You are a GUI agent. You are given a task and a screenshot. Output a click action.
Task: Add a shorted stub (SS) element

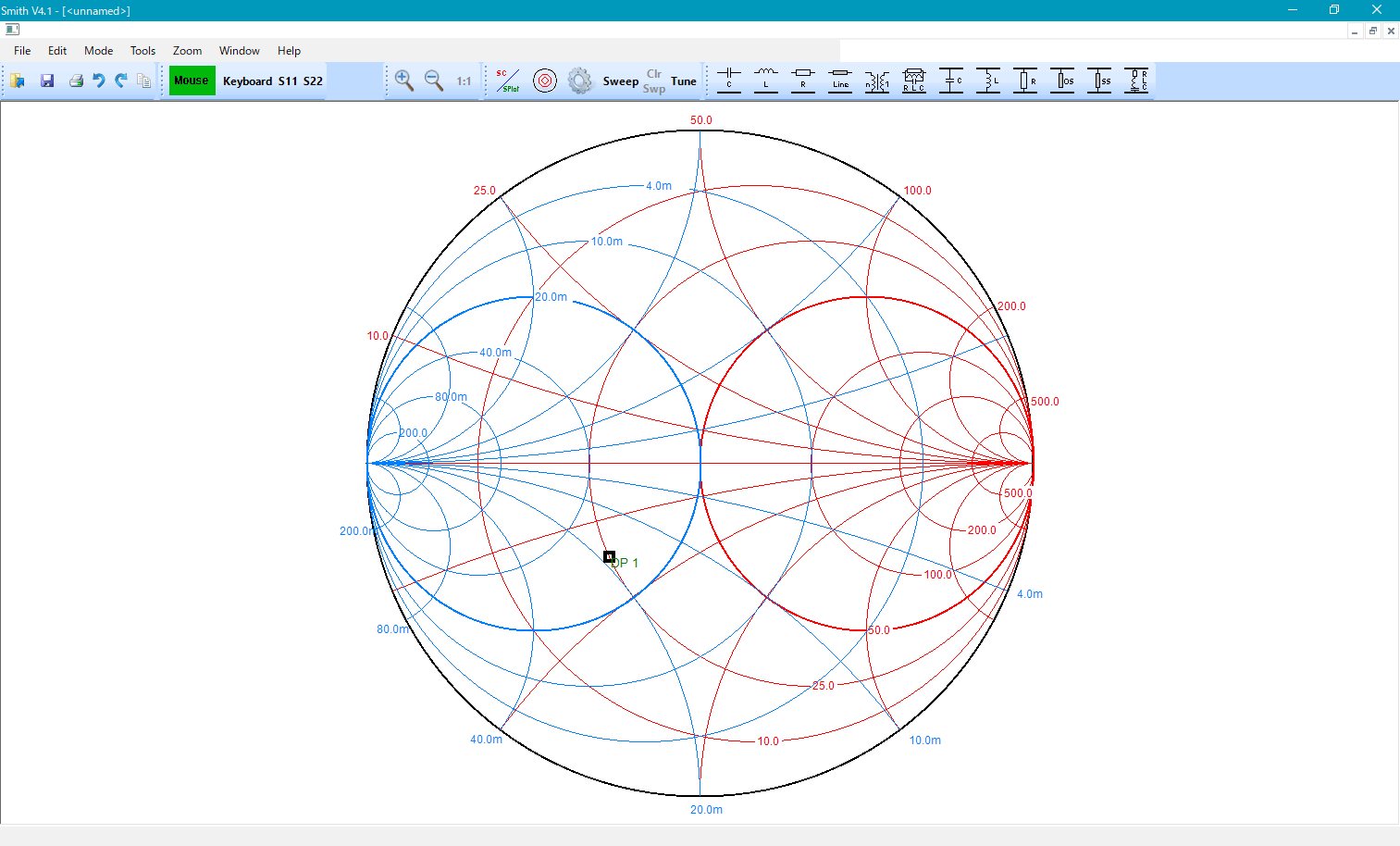[x=1099, y=81]
